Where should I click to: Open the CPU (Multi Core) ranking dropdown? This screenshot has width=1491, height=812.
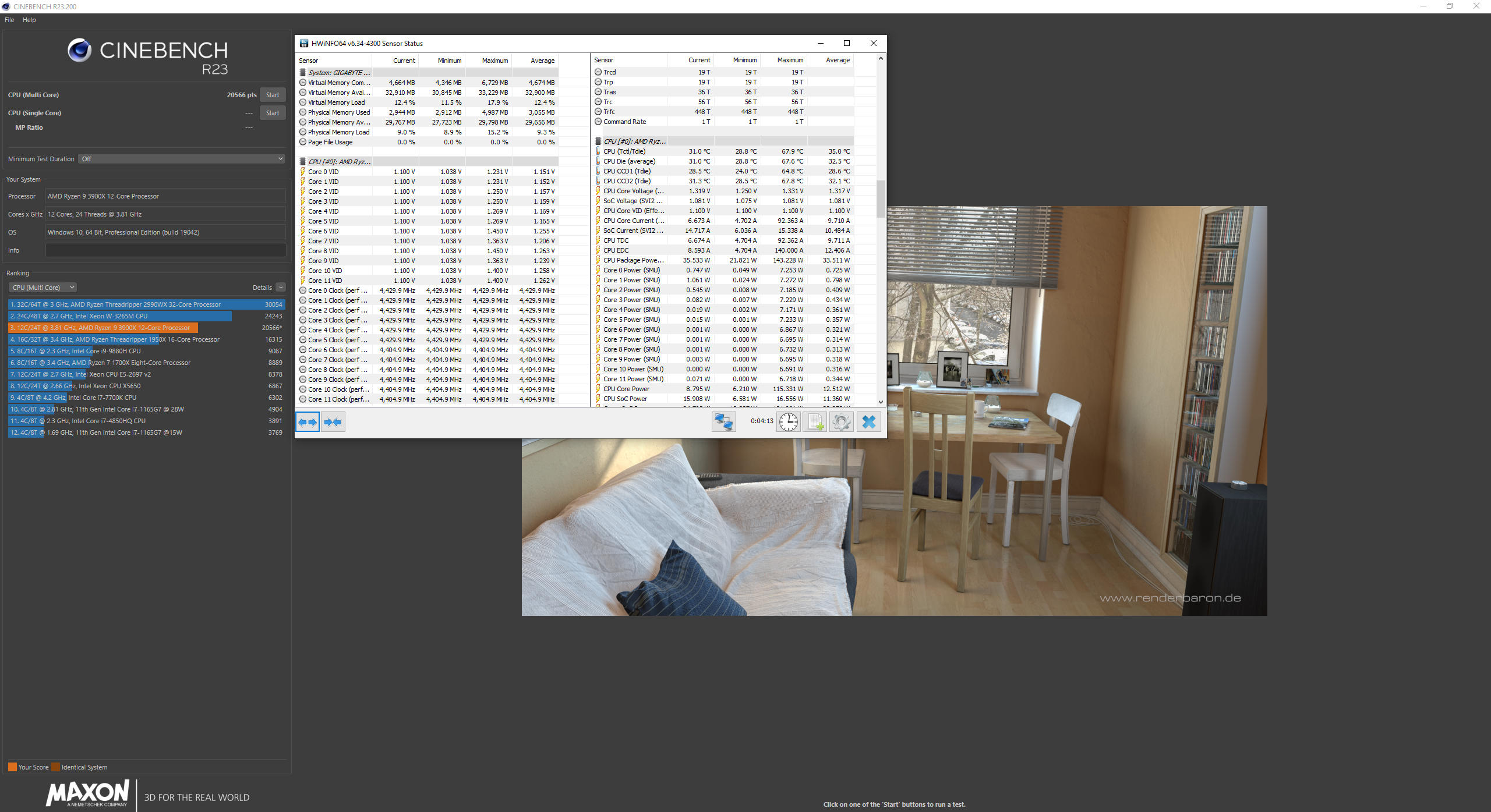43,288
